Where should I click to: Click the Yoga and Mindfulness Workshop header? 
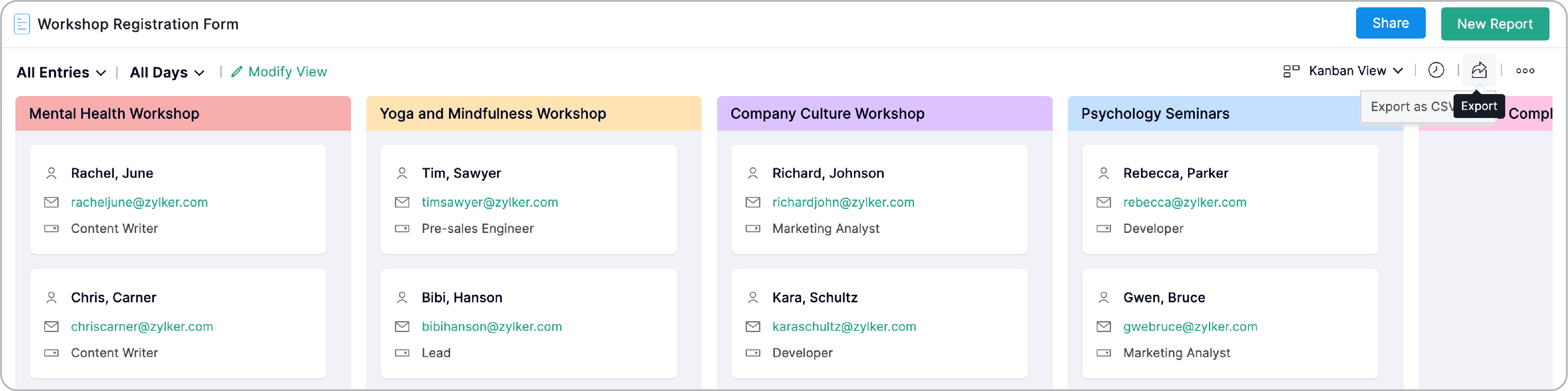click(533, 113)
